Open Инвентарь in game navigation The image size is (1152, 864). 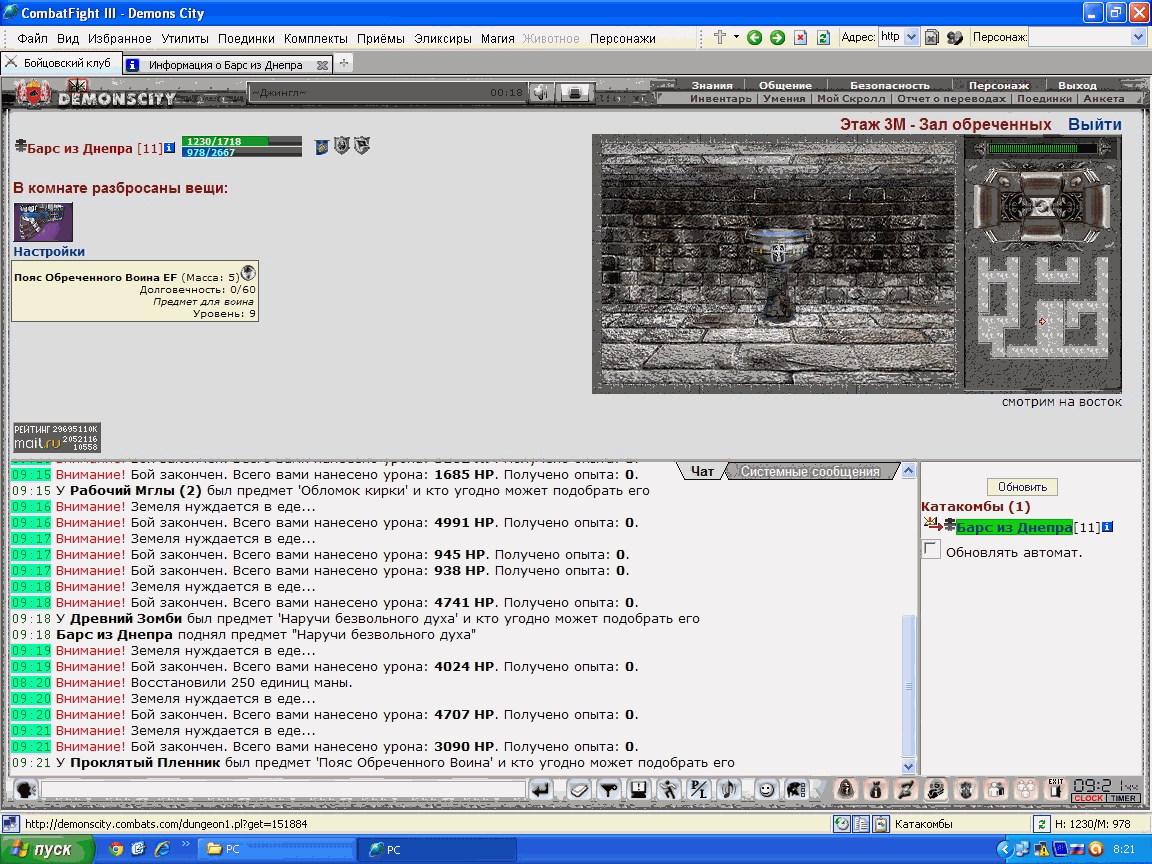click(x=720, y=98)
